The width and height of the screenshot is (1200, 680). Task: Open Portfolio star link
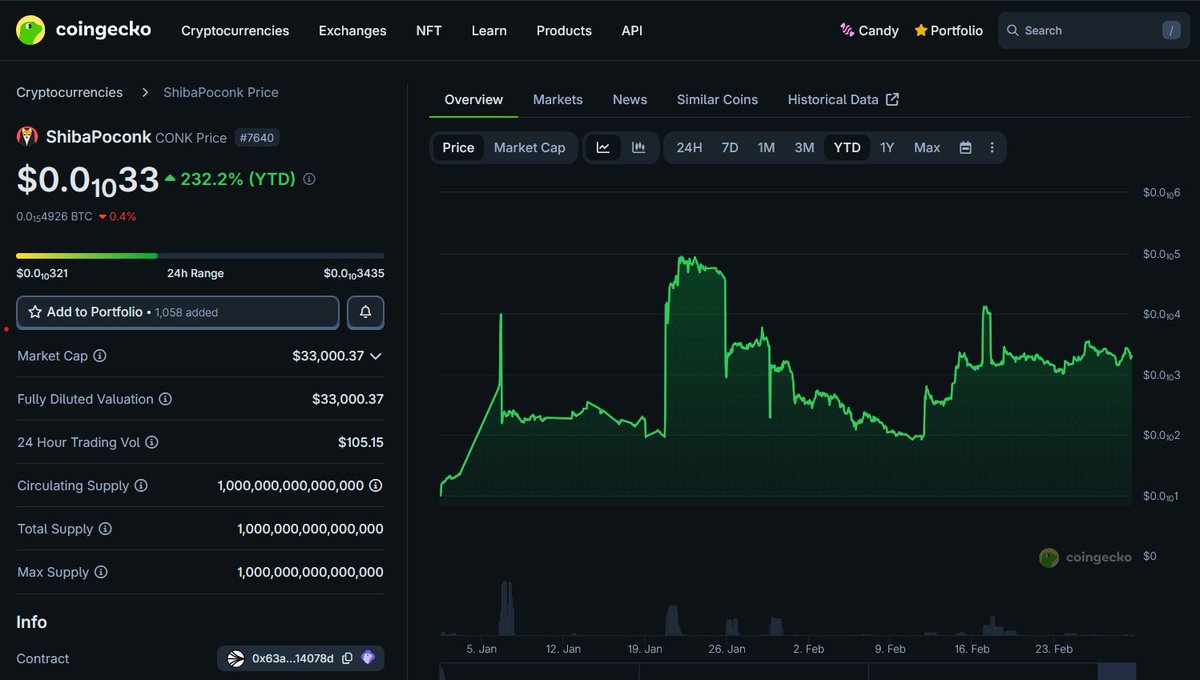tap(948, 31)
